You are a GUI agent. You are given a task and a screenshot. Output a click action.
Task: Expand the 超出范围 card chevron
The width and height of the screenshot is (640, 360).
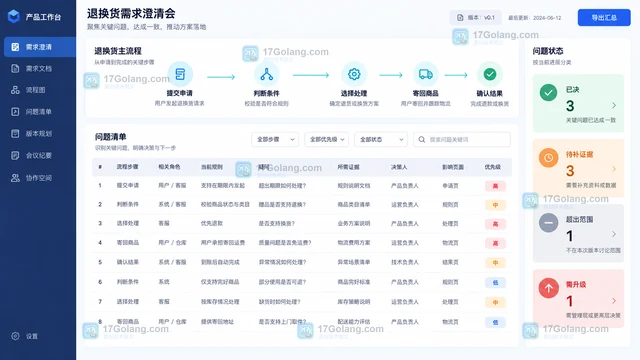[614, 234]
